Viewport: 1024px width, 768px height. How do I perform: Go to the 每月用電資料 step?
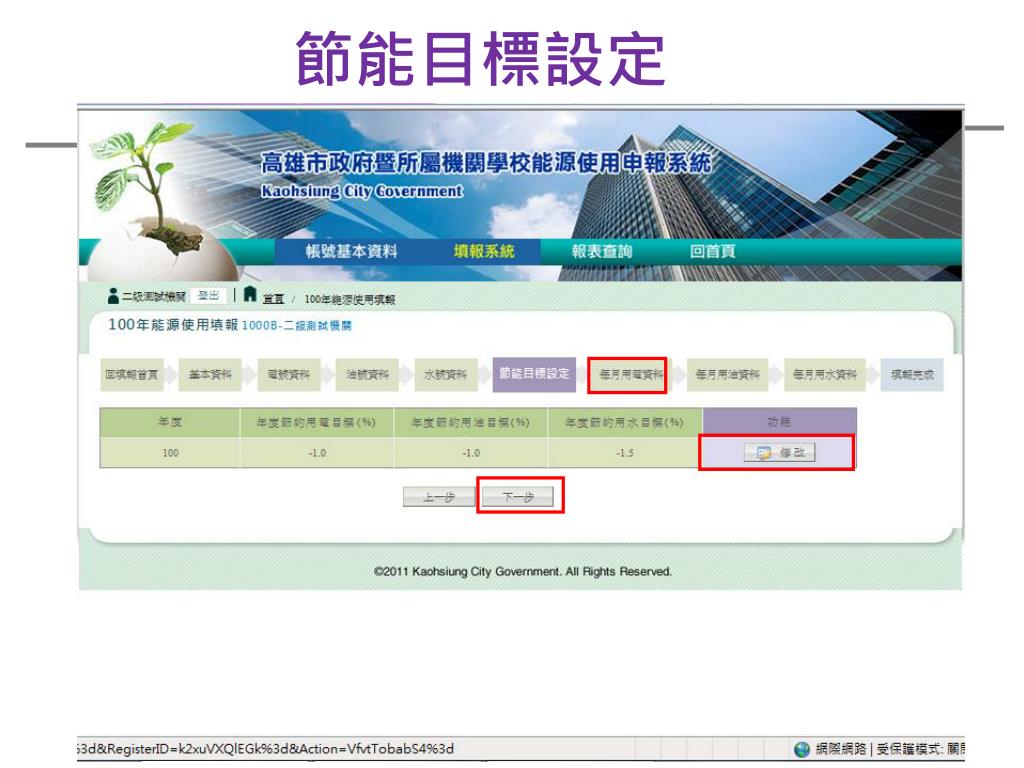630,375
